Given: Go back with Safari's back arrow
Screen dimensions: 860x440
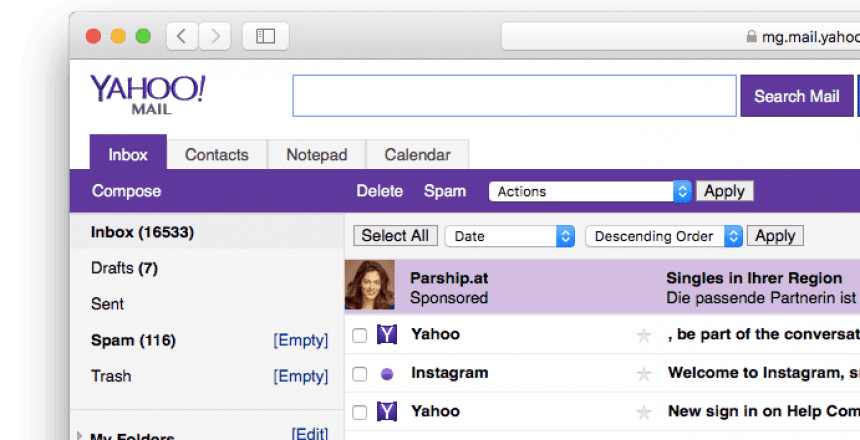Looking at the screenshot, I should (x=182, y=36).
